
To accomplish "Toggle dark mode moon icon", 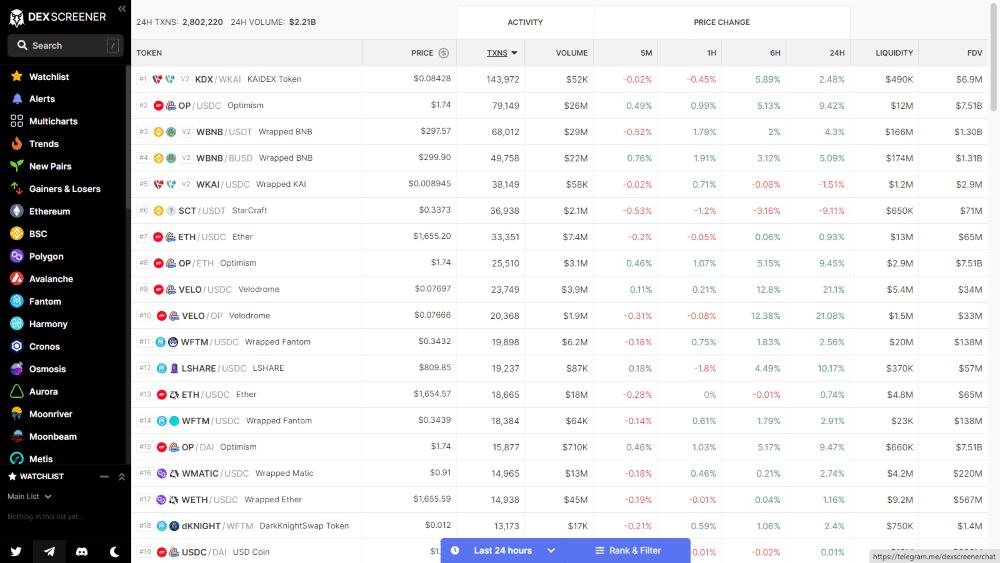I will pyautogui.click(x=114, y=552).
